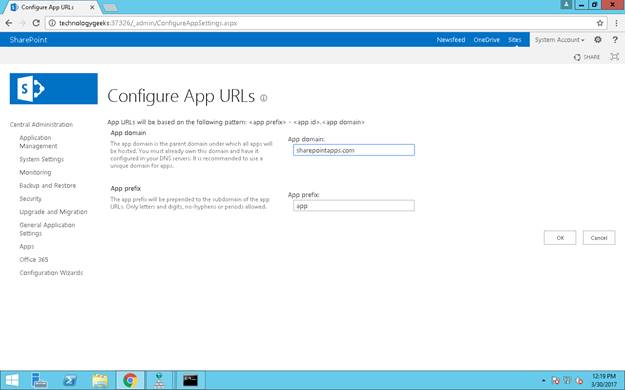
Task: Go to Newsfeed
Action: (451, 39)
